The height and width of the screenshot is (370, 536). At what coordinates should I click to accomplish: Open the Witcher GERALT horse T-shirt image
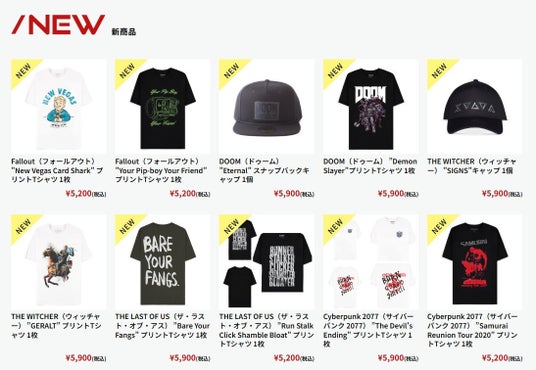(58, 262)
